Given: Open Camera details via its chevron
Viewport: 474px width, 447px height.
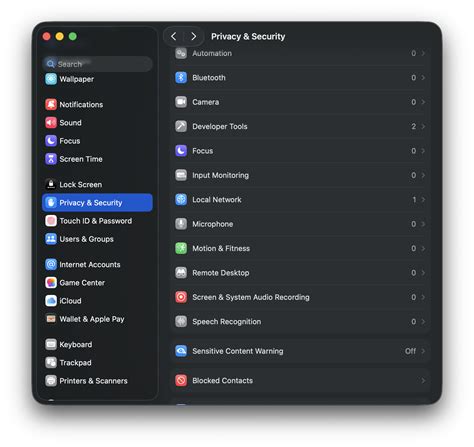Looking at the screenshot, I should [423, 102].
